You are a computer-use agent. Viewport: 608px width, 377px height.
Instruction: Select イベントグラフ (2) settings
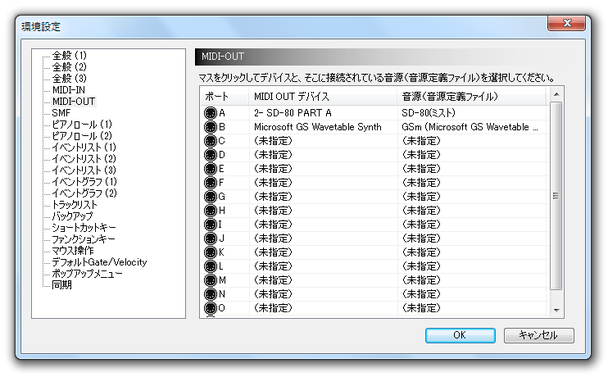(x=84, y=193)
